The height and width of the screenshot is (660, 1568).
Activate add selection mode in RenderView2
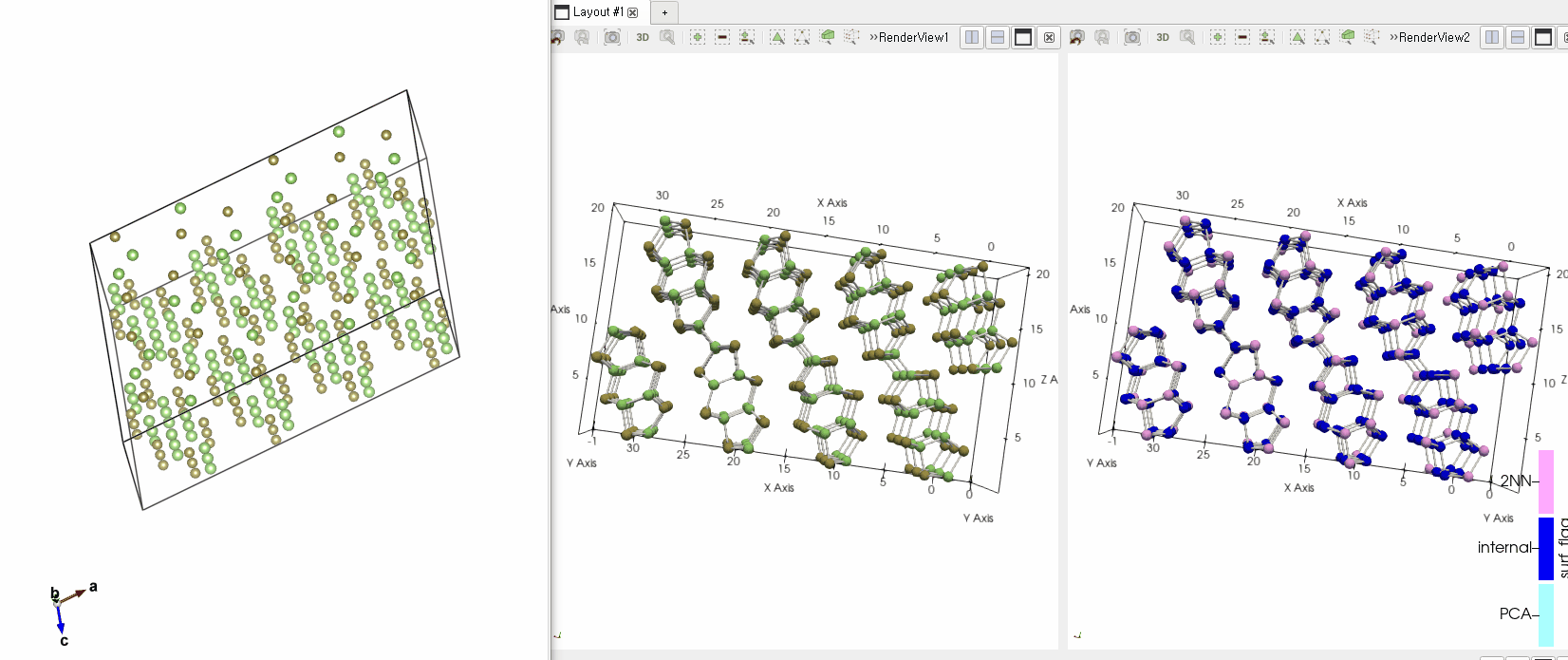pyautogui.click(x=1218, y=37)
